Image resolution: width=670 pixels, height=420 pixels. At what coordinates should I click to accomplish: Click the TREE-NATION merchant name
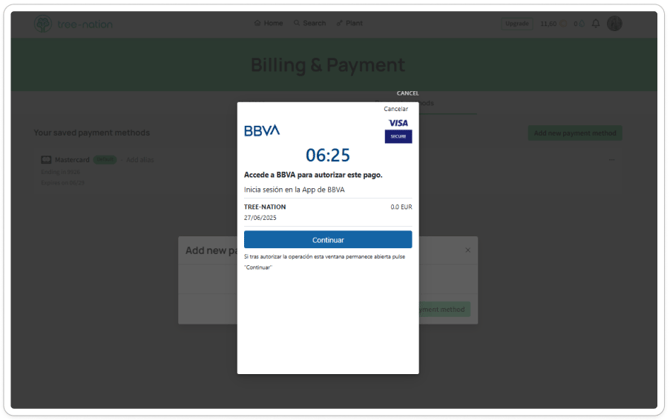(265, 207)
